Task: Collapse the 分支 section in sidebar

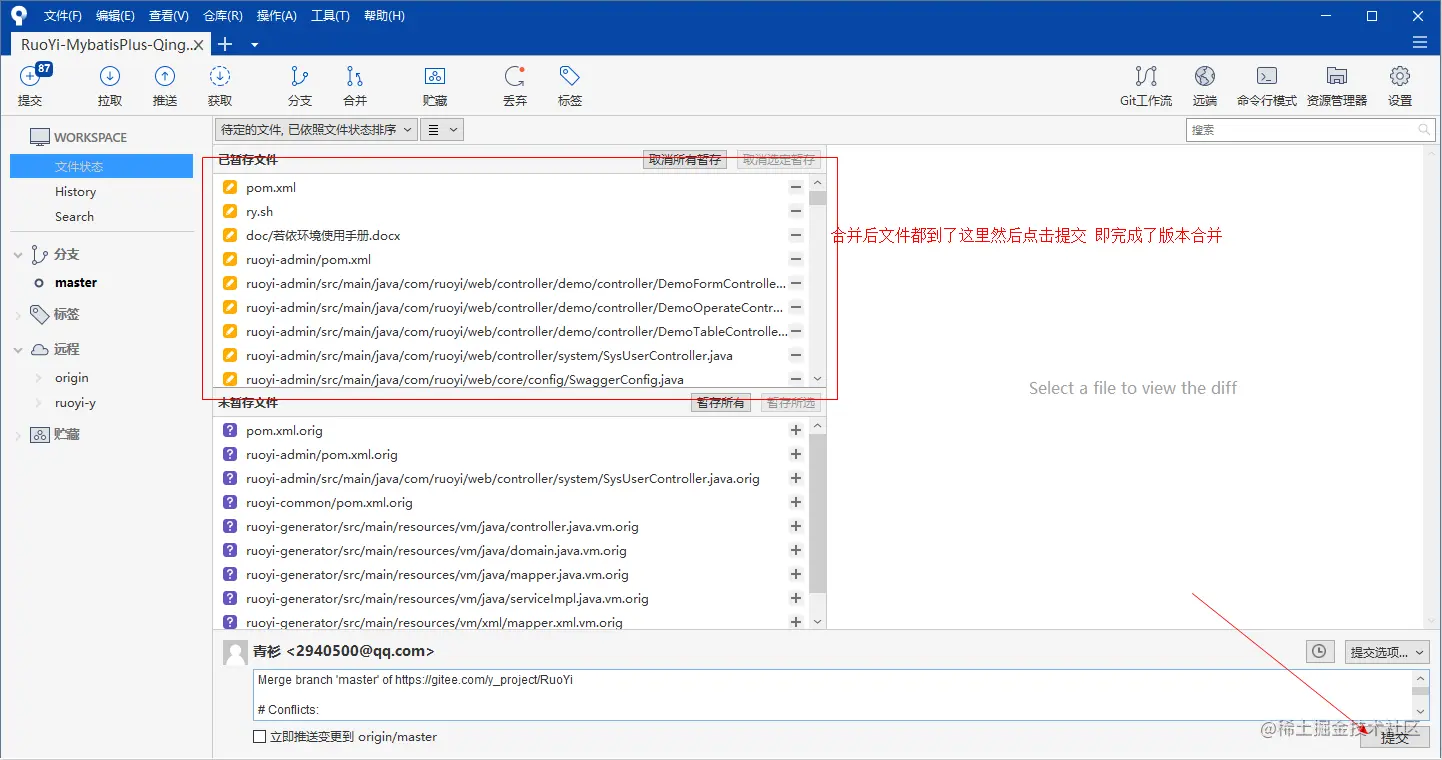Action: point(17,255)
